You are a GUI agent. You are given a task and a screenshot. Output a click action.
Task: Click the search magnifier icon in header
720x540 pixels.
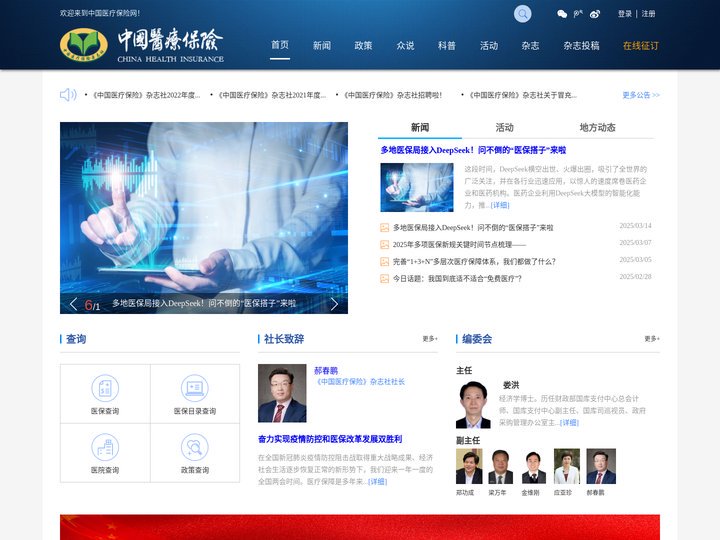522,14
